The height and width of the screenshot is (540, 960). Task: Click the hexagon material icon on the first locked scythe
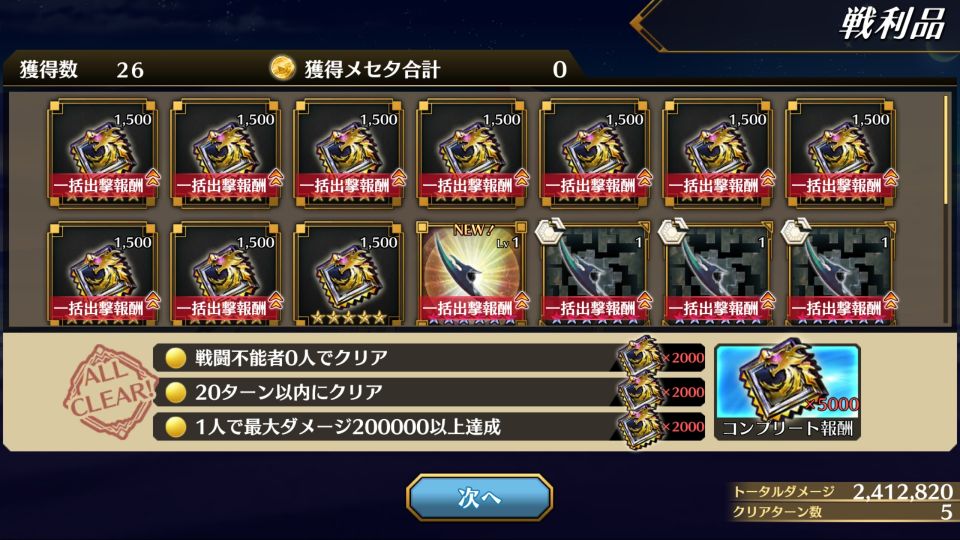click(550, 233)
